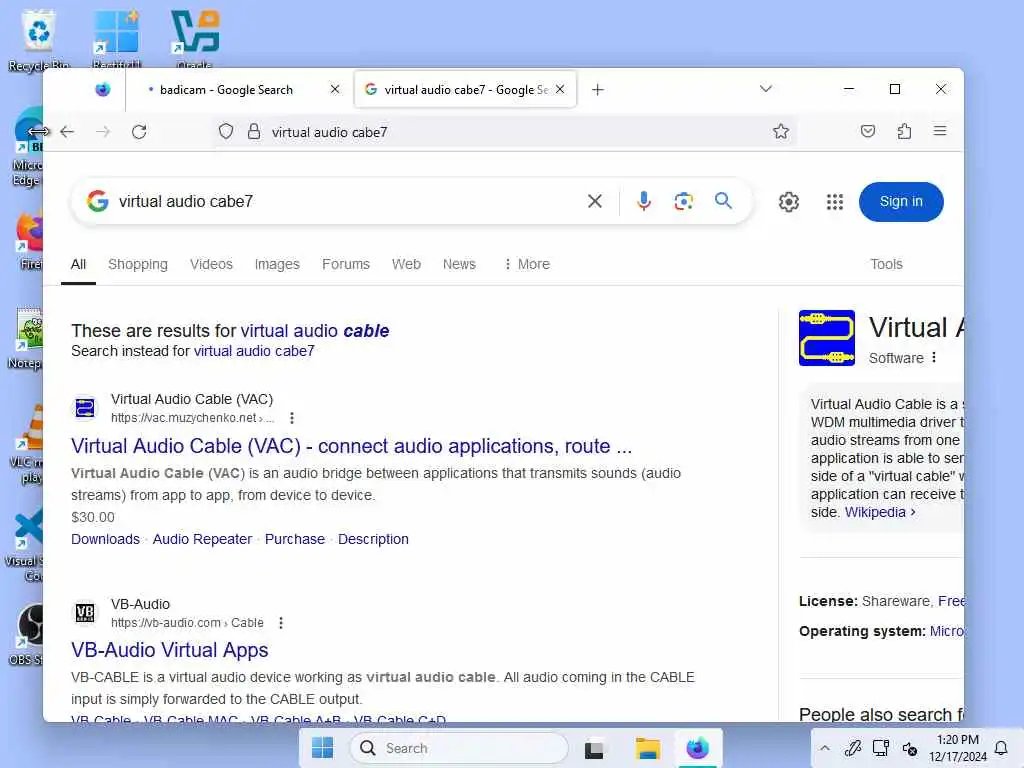Open File Explorer from taskbar

click(x=647, y=748)
